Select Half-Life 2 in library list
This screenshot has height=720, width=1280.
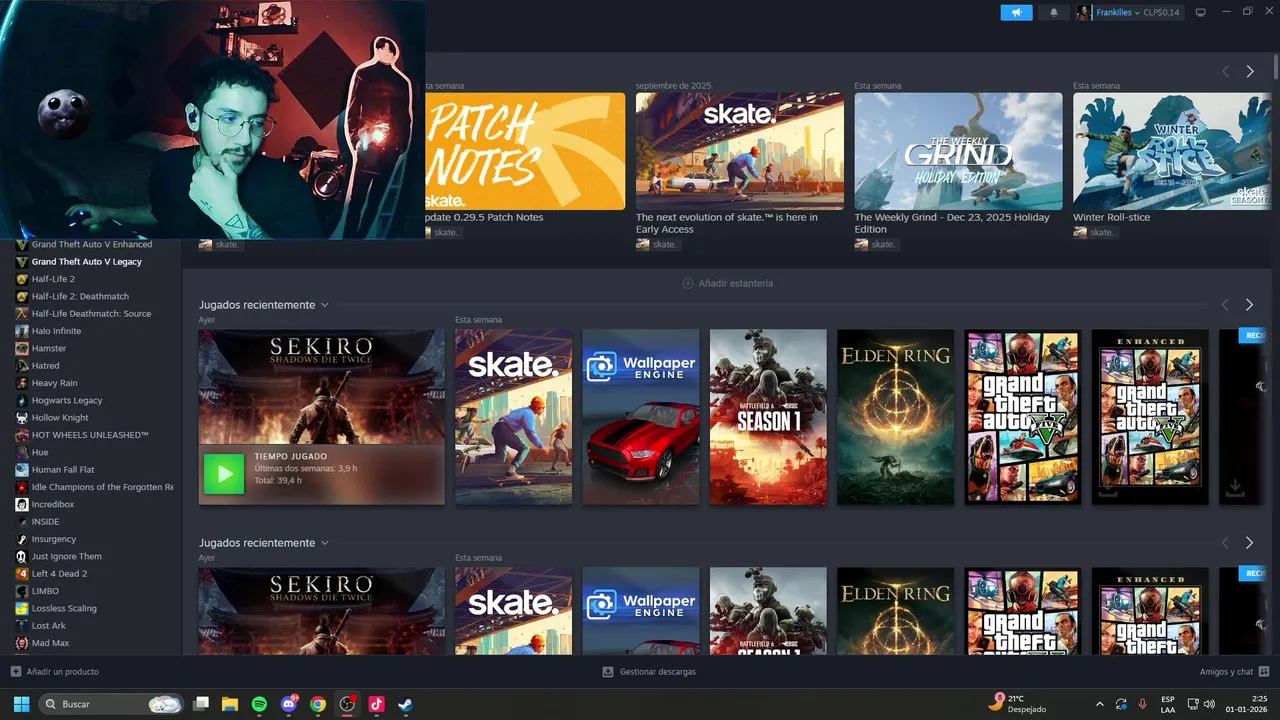pos(53,279)
